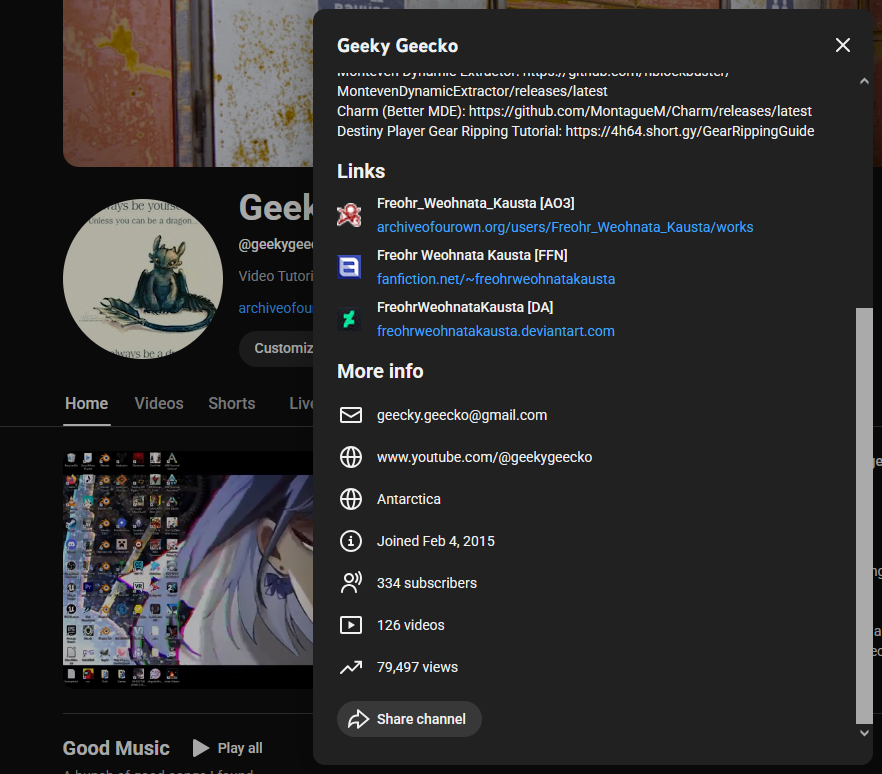882x774 pixels.
Task: Click the FFN site icon
Action: [x=349, y=267]
